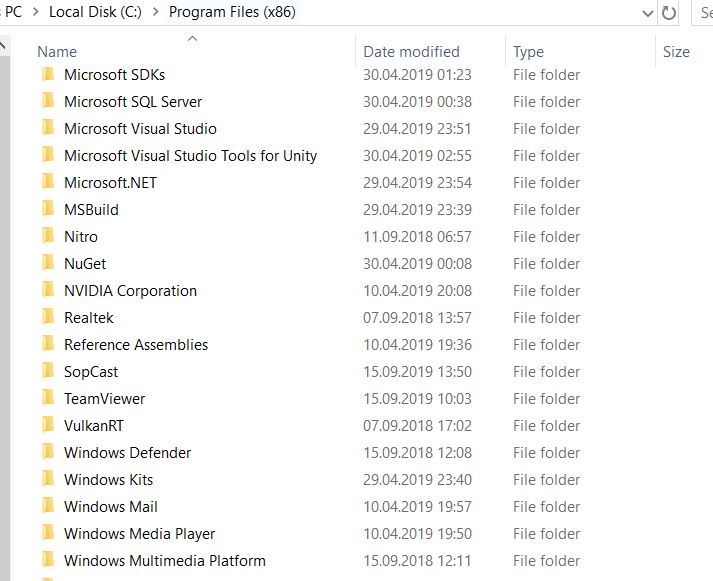Image resolution: width=713 pixels, height=581 pixels.
Task: Select the Realtek folder icon
Action: click(x=48, y=317)
